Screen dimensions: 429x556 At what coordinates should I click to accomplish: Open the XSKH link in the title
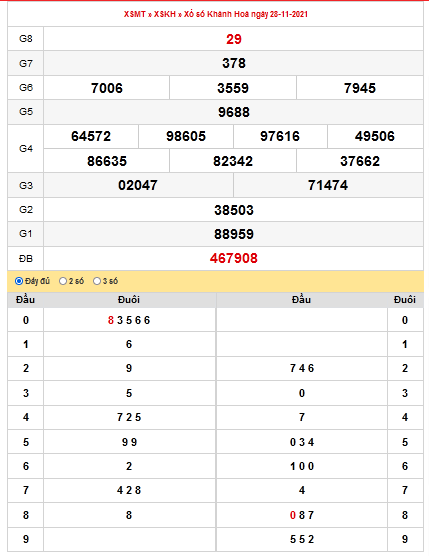pyautogui.click(x=165, y=14)
